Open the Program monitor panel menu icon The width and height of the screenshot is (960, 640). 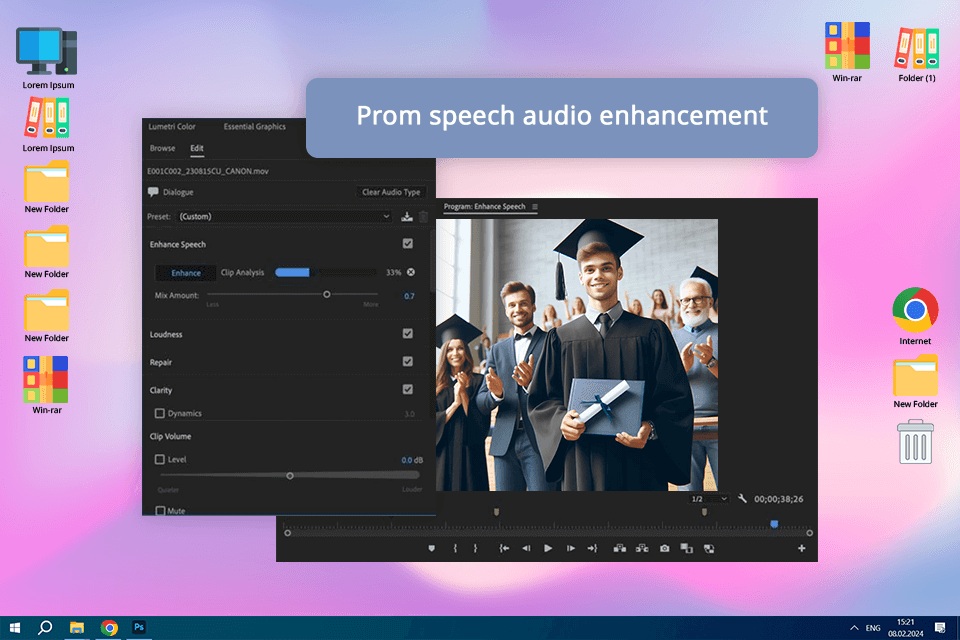(534, 207)
